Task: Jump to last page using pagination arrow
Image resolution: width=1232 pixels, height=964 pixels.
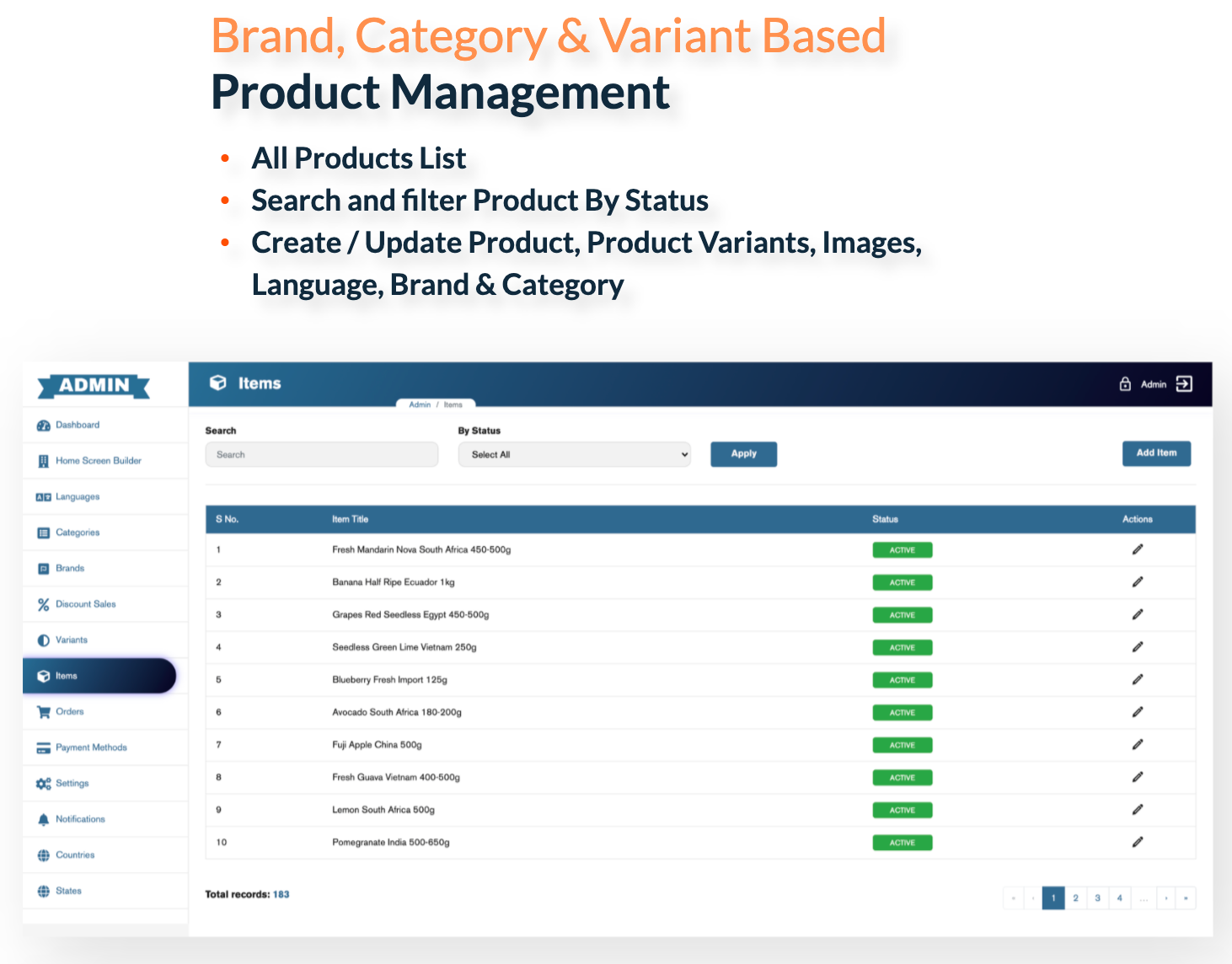Action: (x=1186, y=898)
